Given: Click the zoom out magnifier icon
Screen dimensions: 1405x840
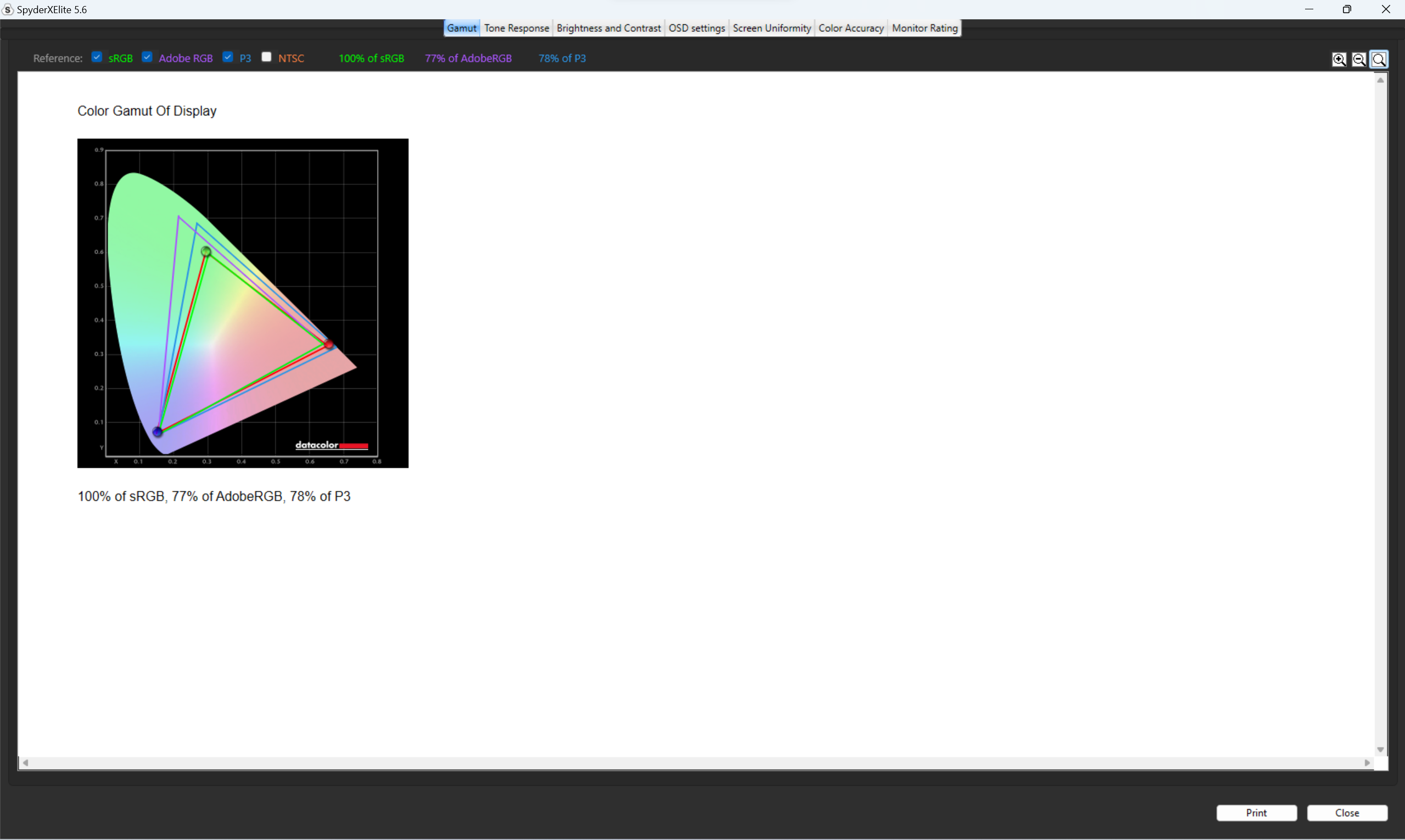Looking at the screenshot, I should (1358, 59).
